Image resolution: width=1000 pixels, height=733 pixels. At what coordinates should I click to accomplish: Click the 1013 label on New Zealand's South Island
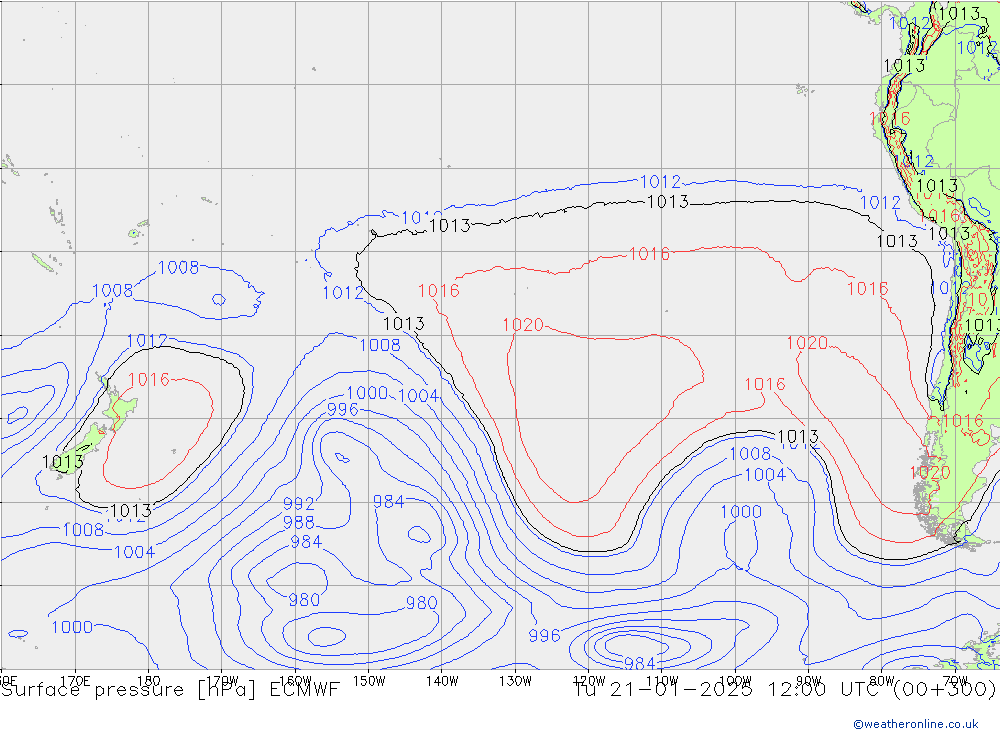(64, 461)
